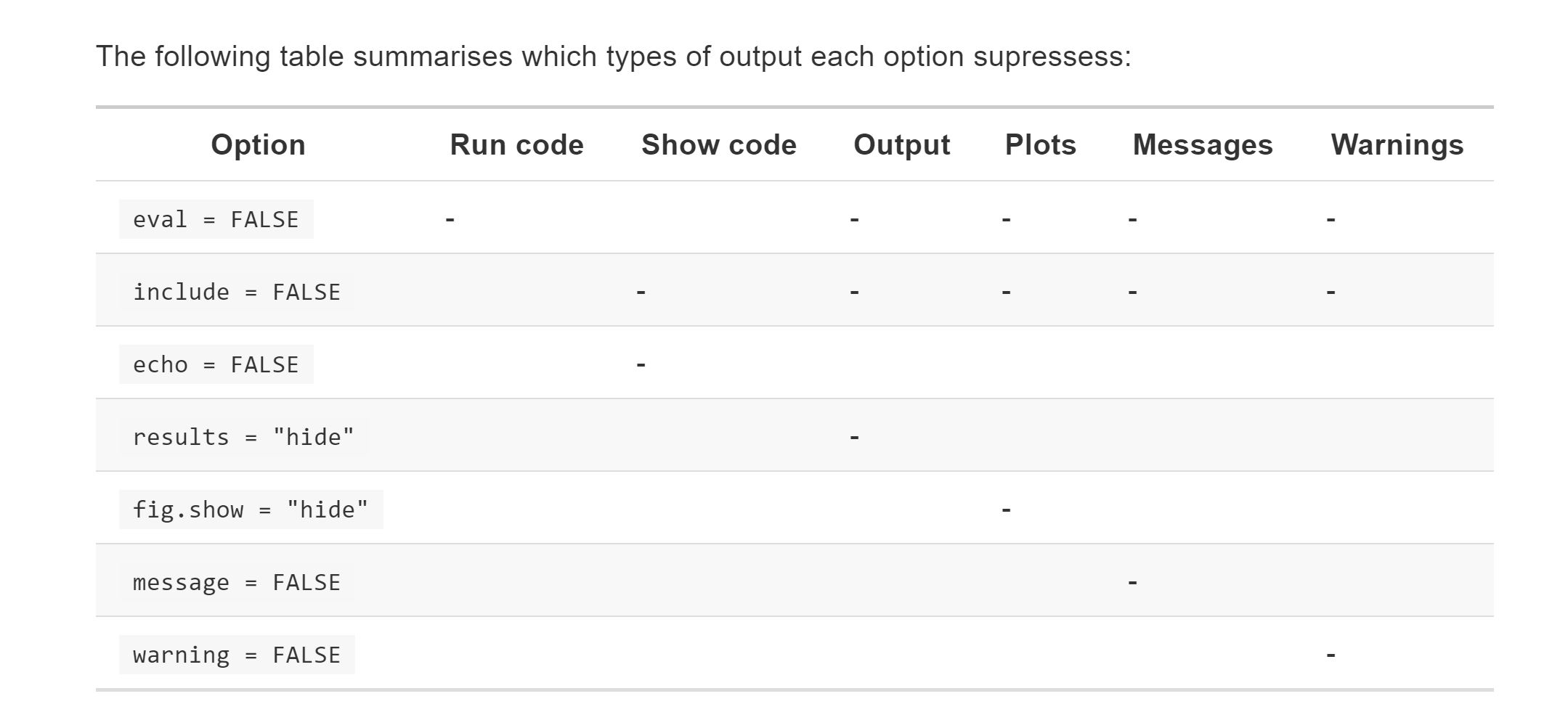Screen dimensions: 1568x728
Task: Click the intro sentence above the table
Action: click(613, 57)
